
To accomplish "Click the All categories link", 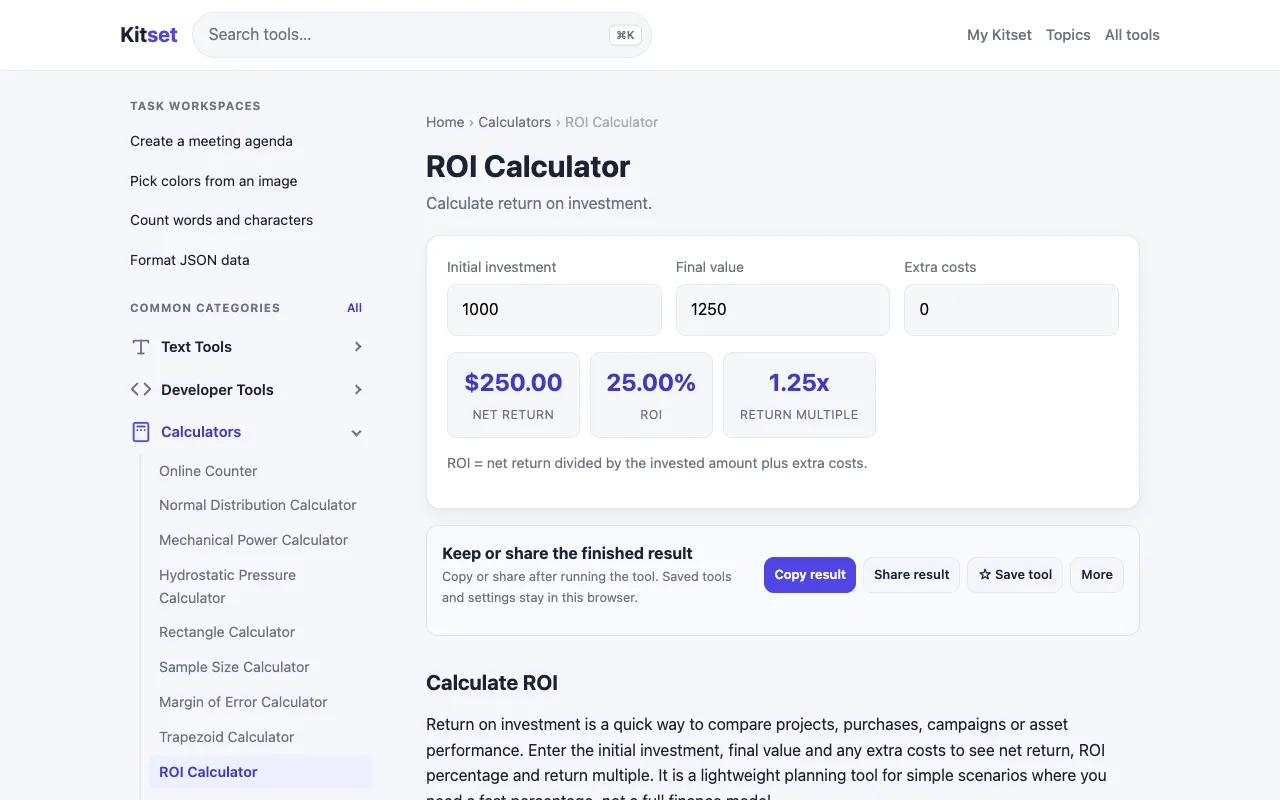I will pos(355,308).
